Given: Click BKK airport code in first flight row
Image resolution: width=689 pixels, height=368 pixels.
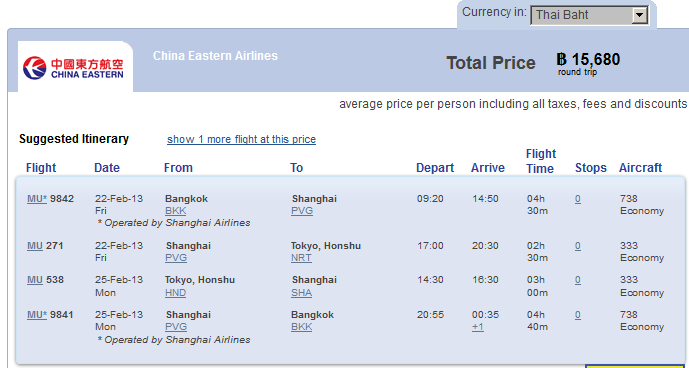Looking at the screenshot, I should [x=175, y=211].
